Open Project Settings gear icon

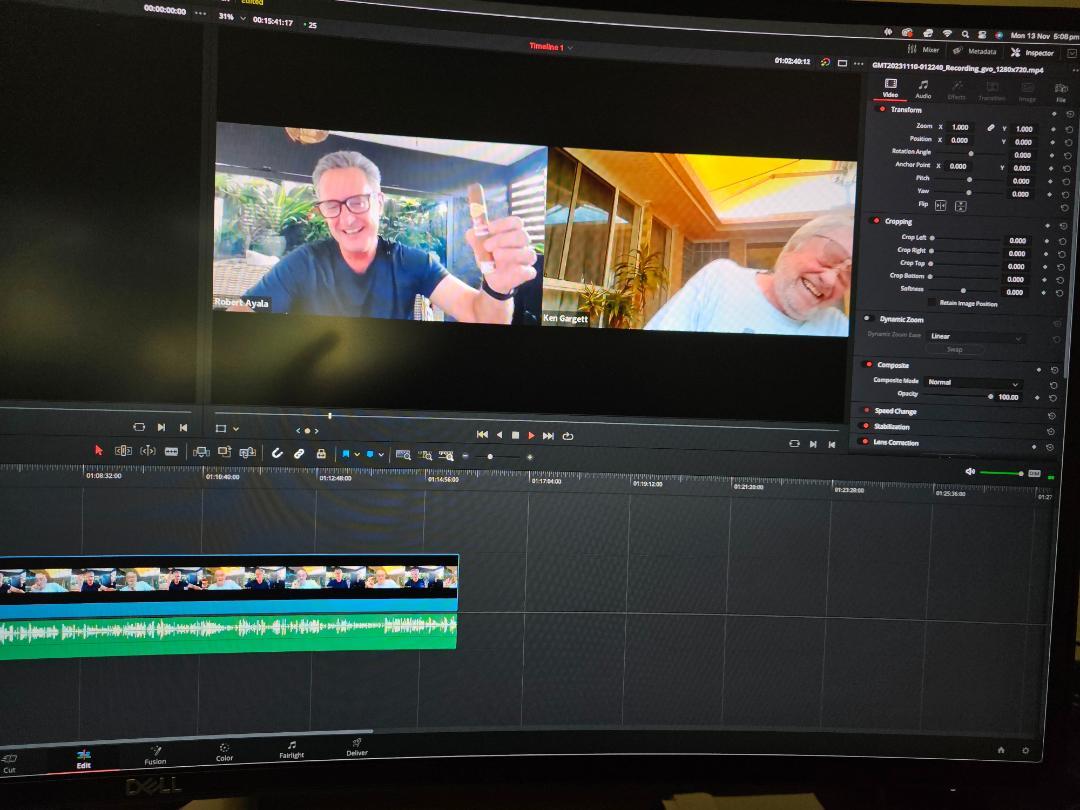(x=1026, y=750)
